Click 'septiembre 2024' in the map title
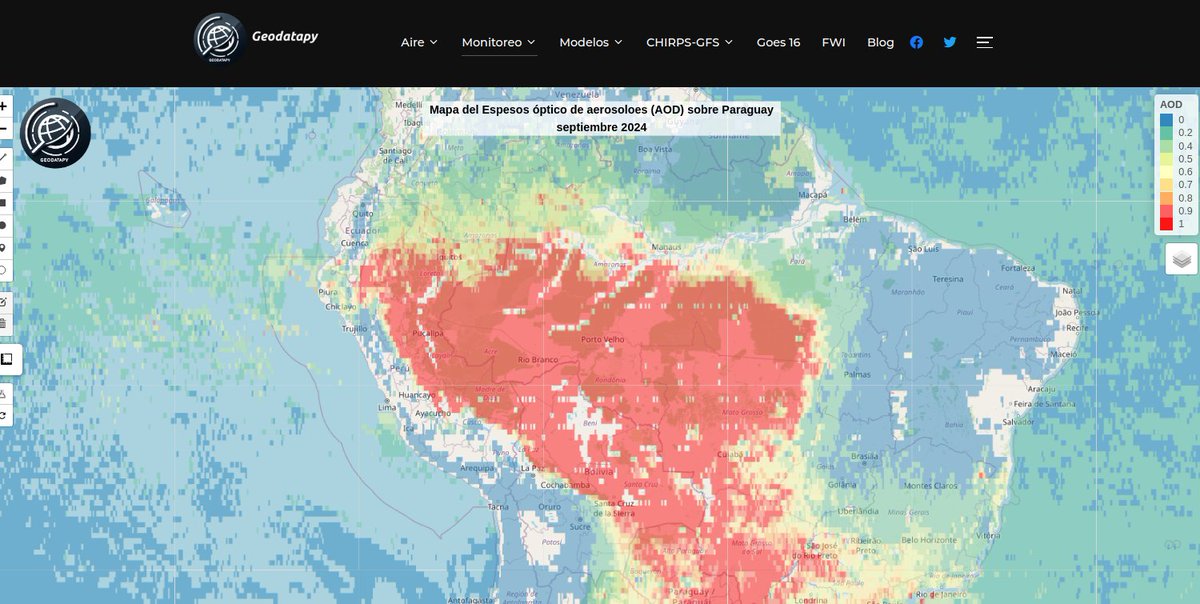The image size is (1200, 604). [x=602, y=127]
